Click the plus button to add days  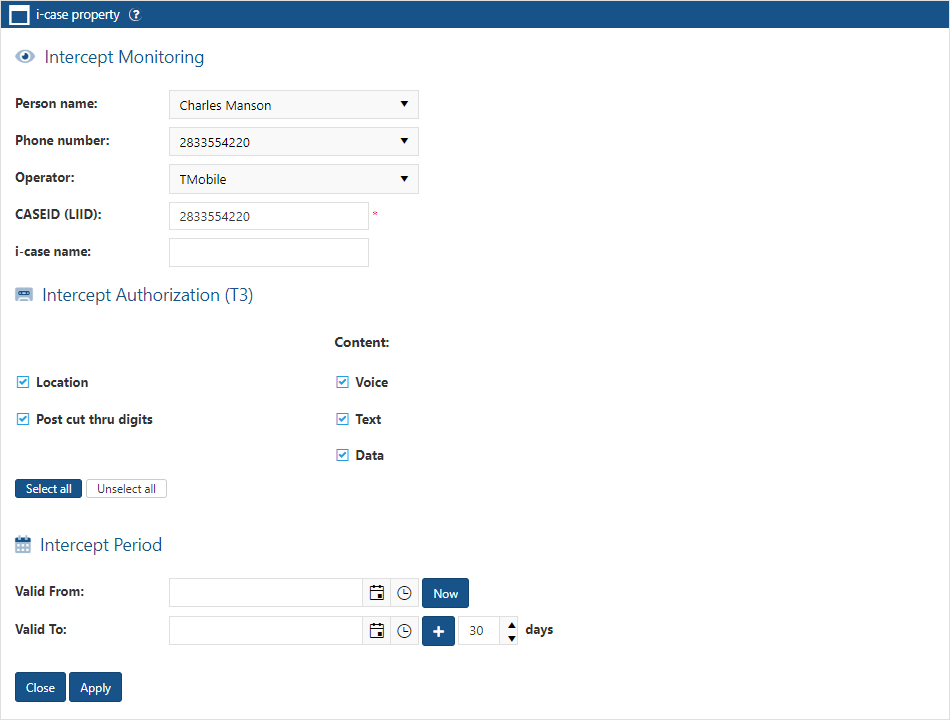pyautogui.click(x=438, y=631)
